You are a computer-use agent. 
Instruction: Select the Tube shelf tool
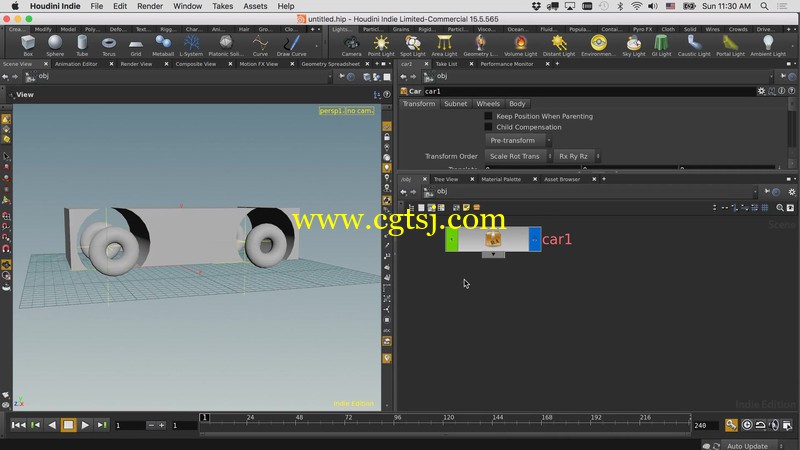[82, 45]
